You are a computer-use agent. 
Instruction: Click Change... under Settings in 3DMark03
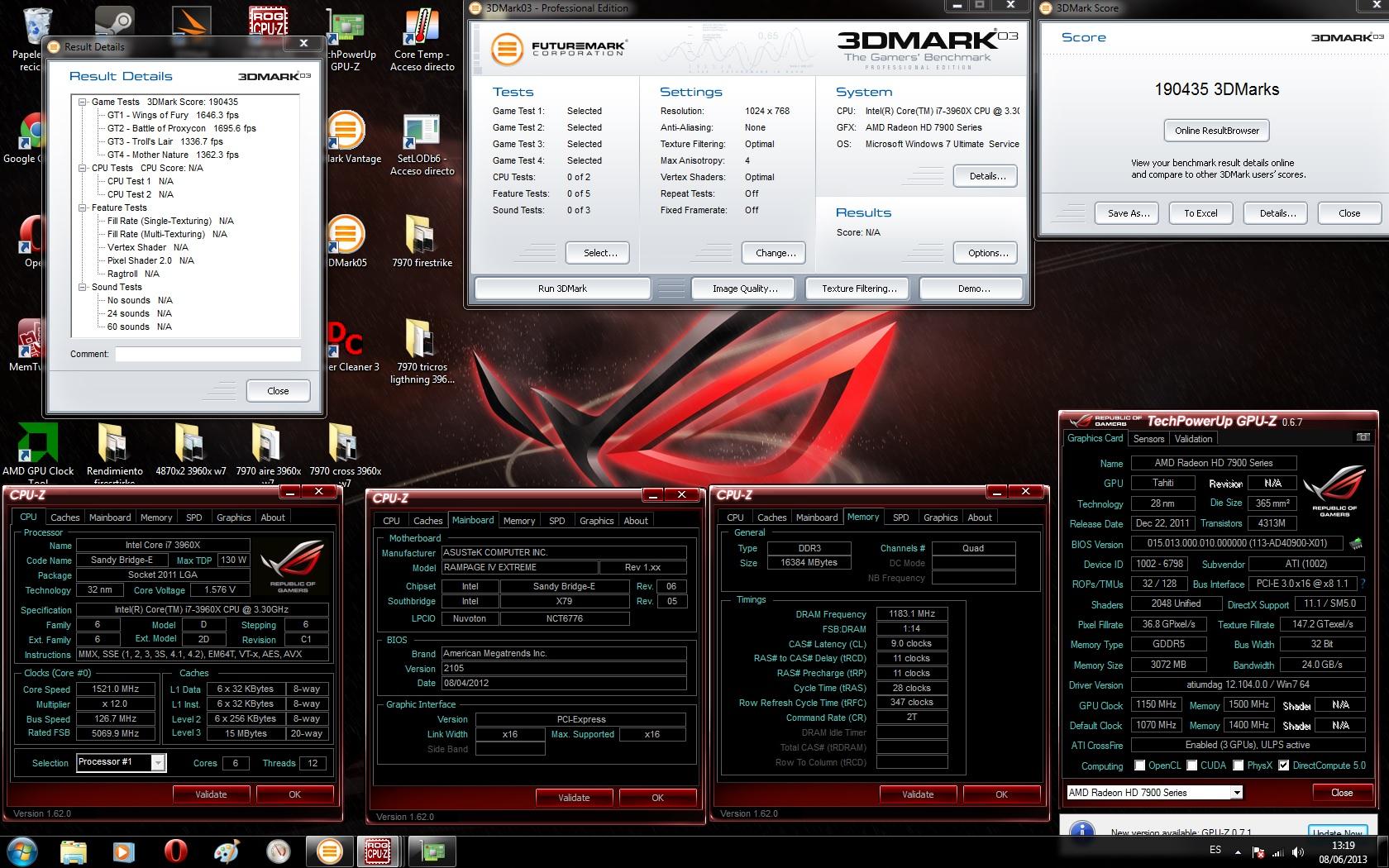(x=776, y=253)
